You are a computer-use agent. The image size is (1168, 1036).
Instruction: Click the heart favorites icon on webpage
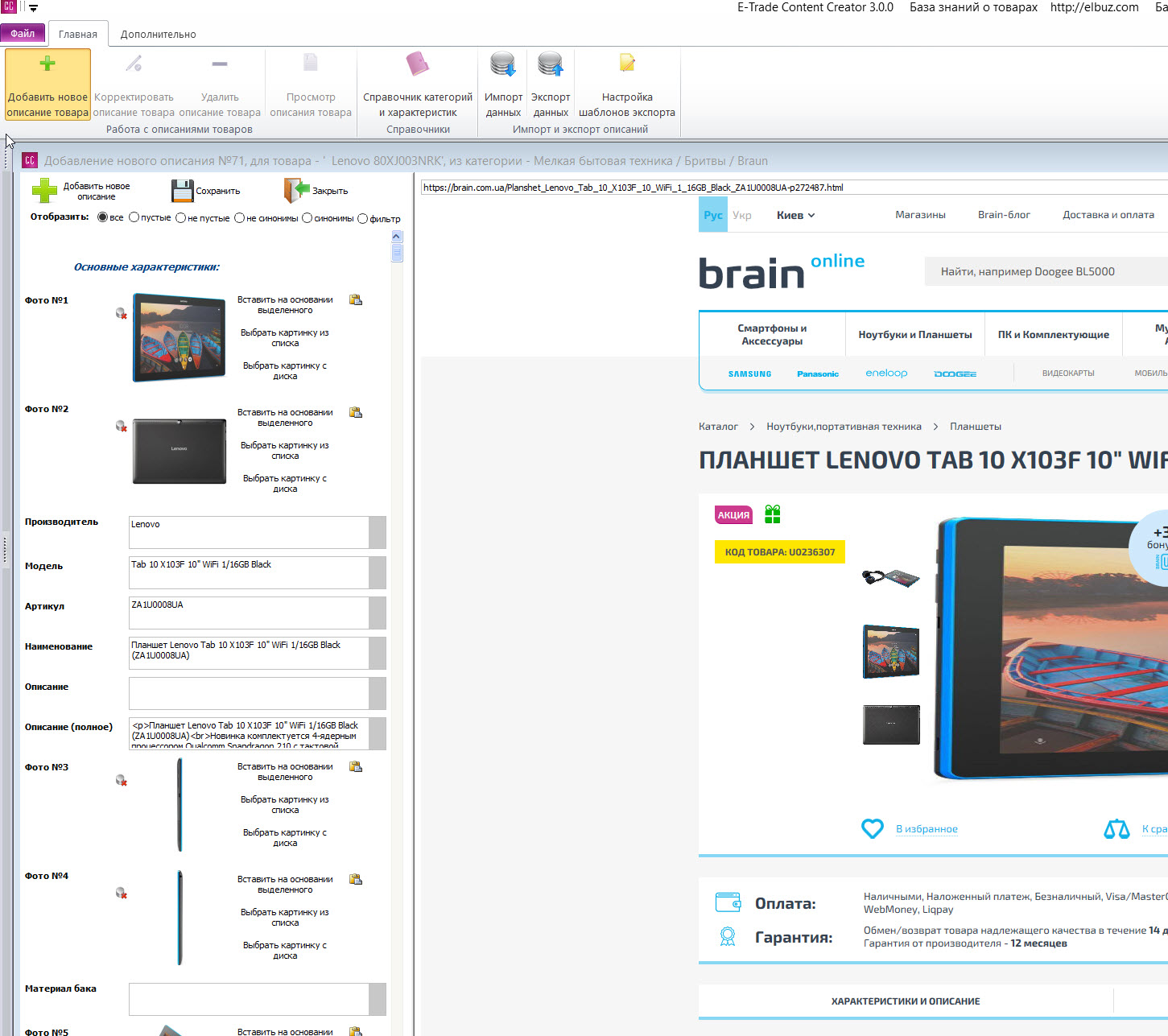[x=873, y=828]
